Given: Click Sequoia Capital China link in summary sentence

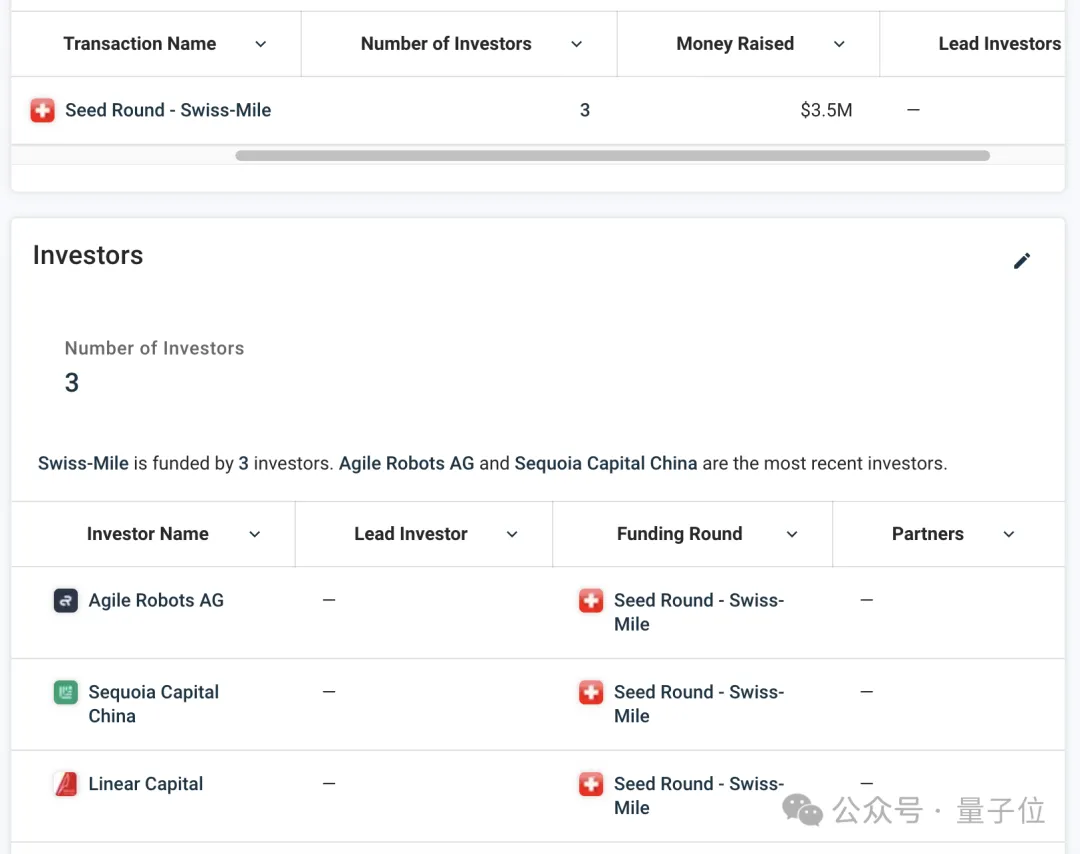Looking at the screenshot, I should (x=605, y=464).
